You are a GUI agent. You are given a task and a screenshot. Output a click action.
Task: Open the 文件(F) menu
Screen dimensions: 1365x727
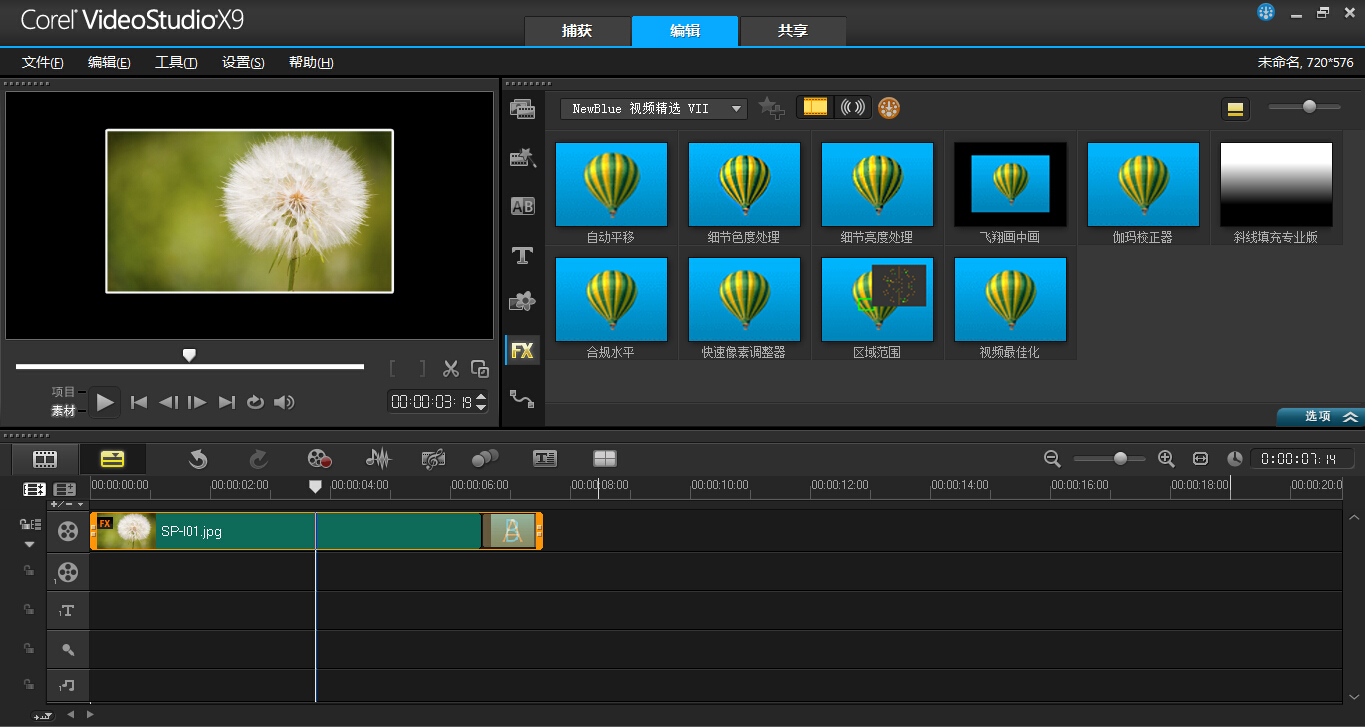pos(43,62)
